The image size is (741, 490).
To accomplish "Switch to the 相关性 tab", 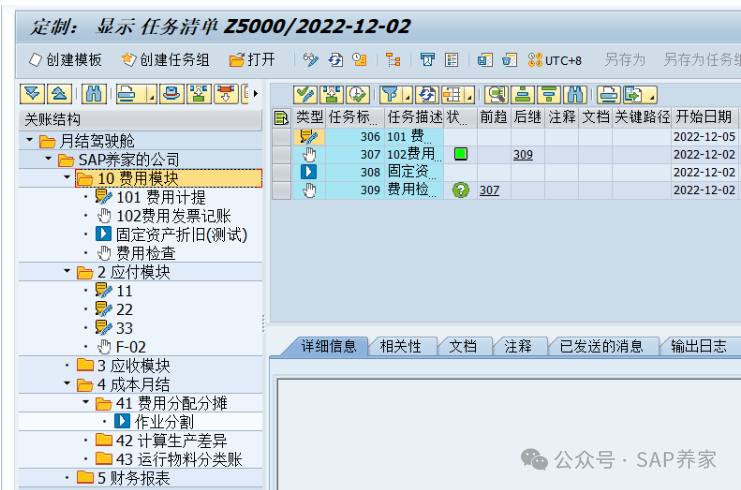I will [x=401, y=346].
